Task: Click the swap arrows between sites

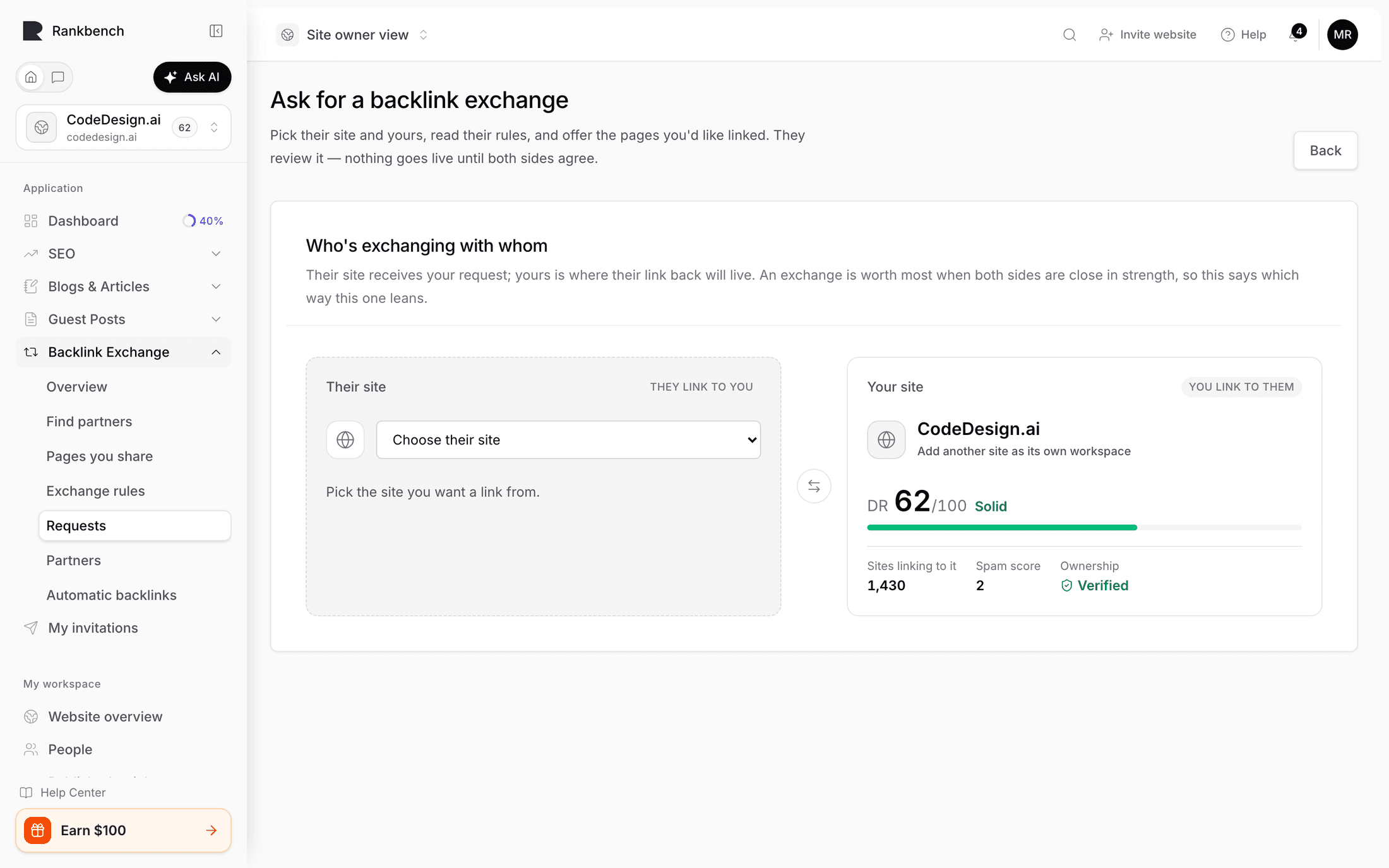Action: coord(814,486)
